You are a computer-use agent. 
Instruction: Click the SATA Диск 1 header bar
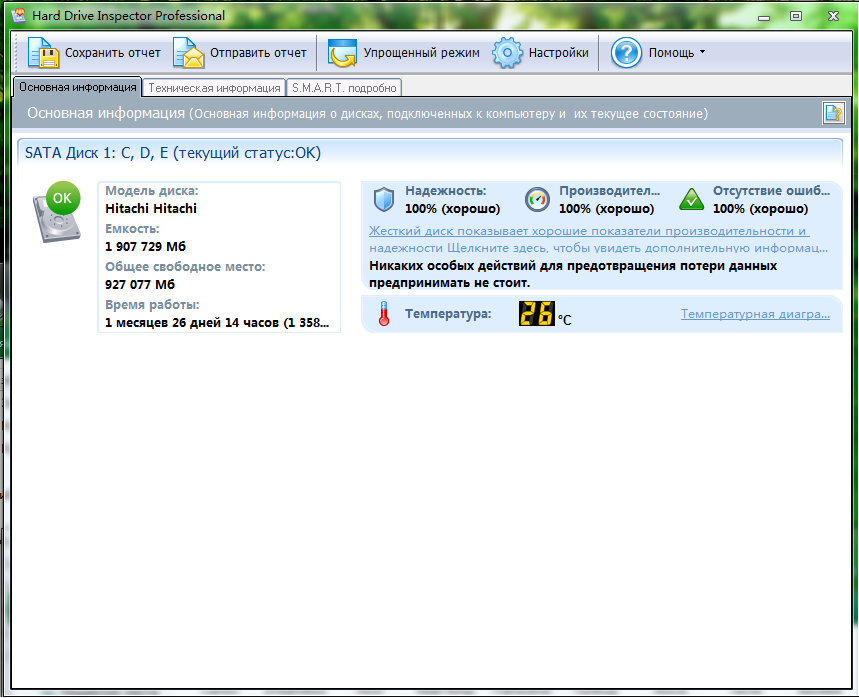[x=430, y=153]
